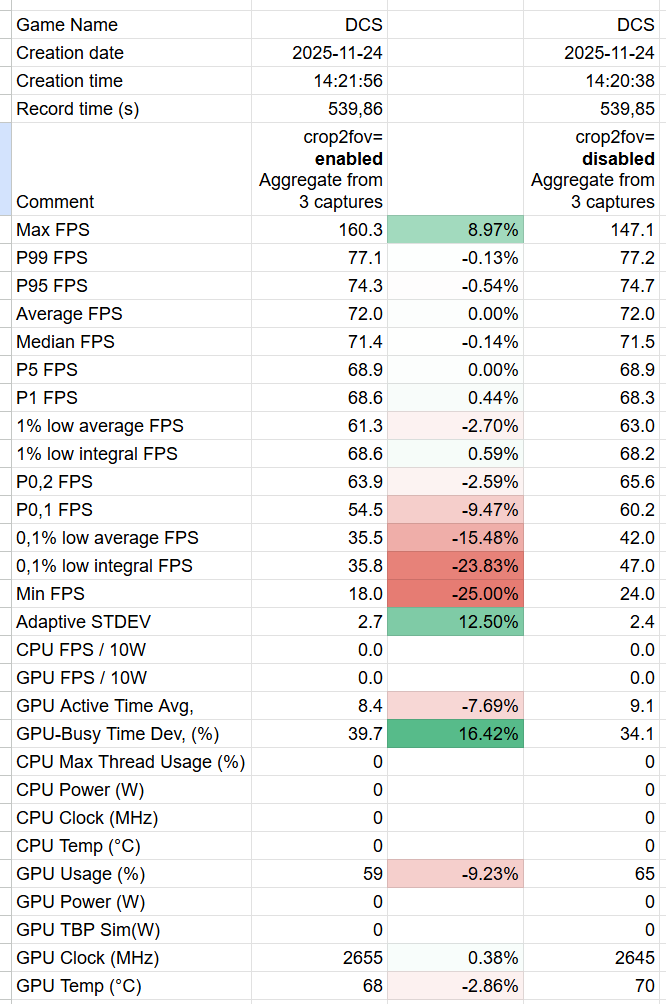Select the -15.48% low average FPS cell

point(456,538)
